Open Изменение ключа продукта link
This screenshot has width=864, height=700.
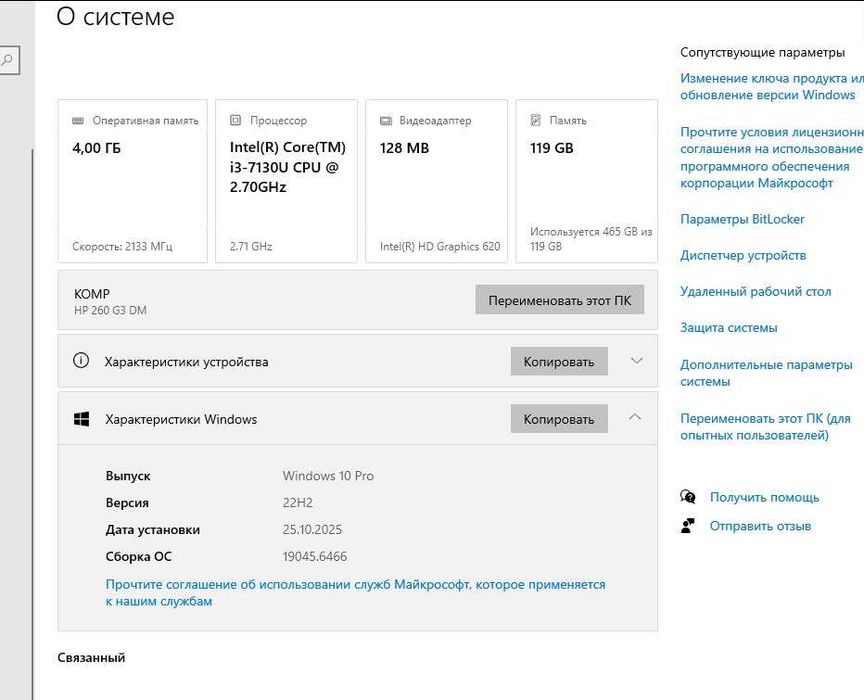(771, 87)
